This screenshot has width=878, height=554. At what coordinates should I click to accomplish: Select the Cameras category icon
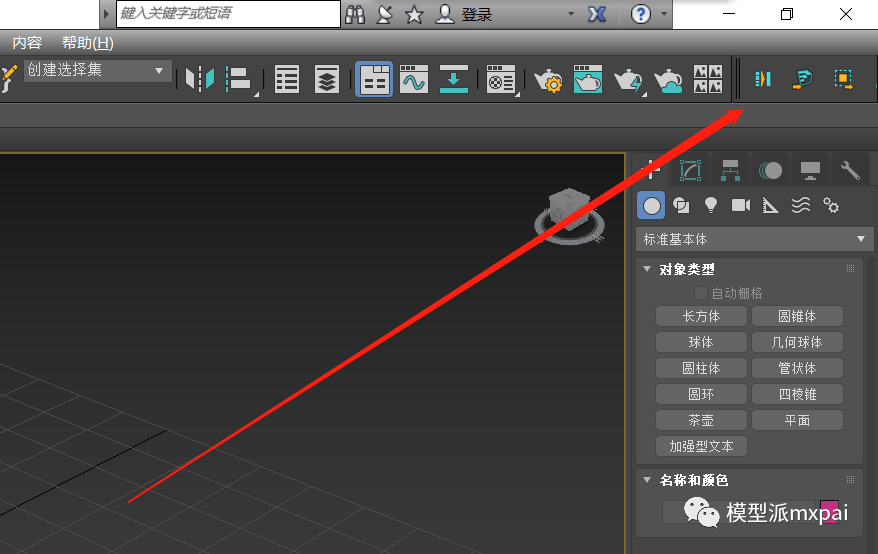(741, 206)
